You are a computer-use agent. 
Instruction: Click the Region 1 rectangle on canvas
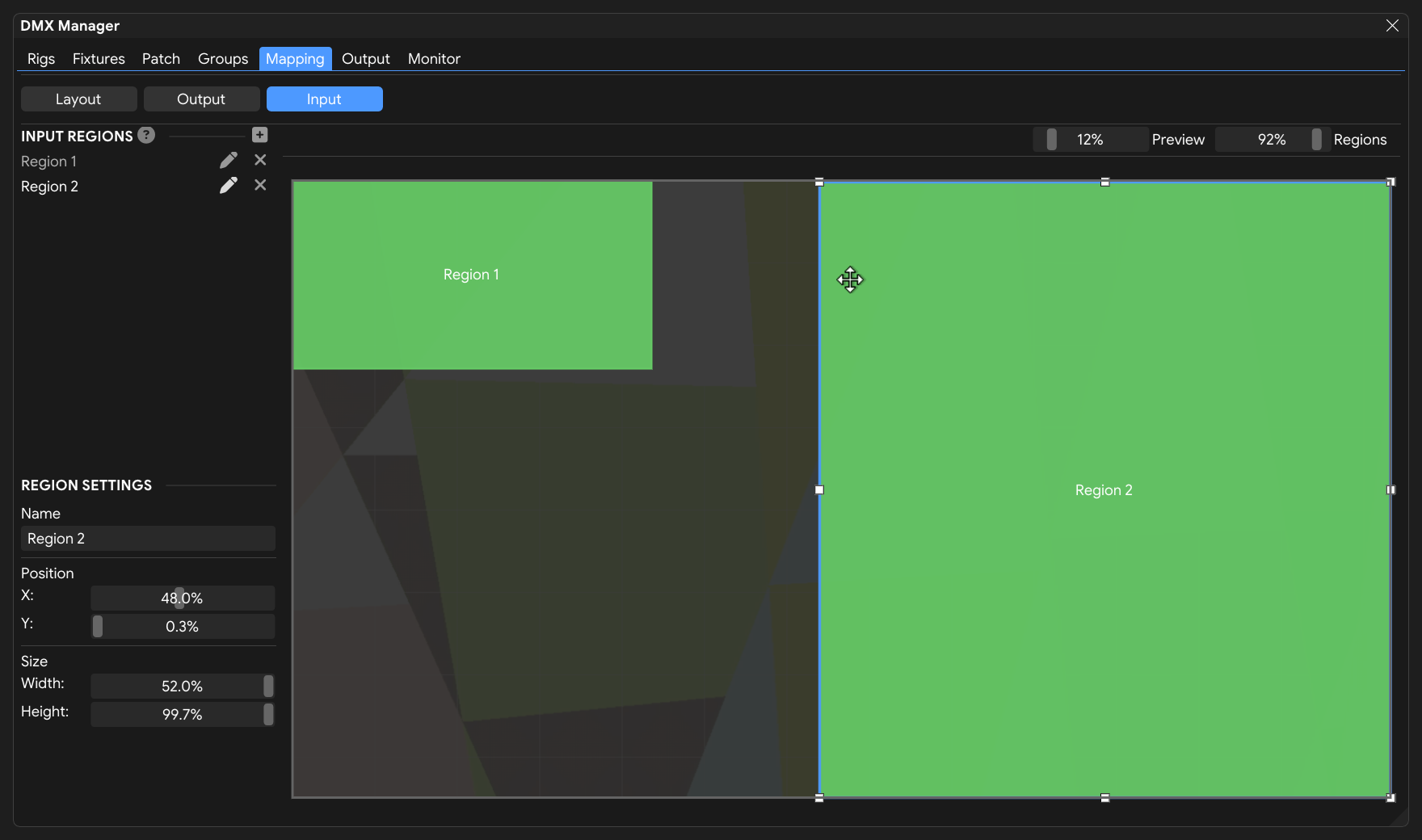(473, 275)
